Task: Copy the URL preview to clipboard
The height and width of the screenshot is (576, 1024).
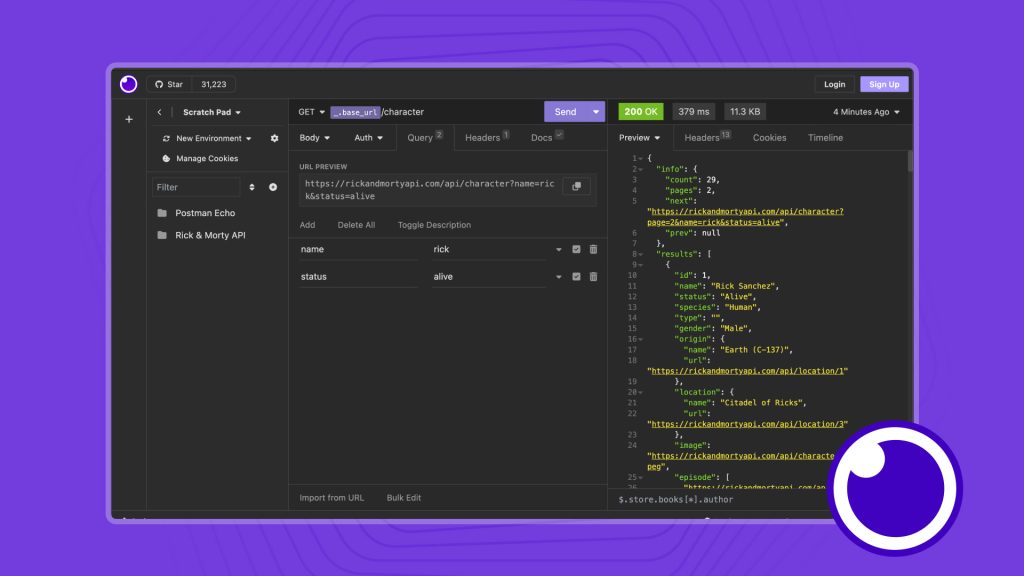Action: point(576,186)
